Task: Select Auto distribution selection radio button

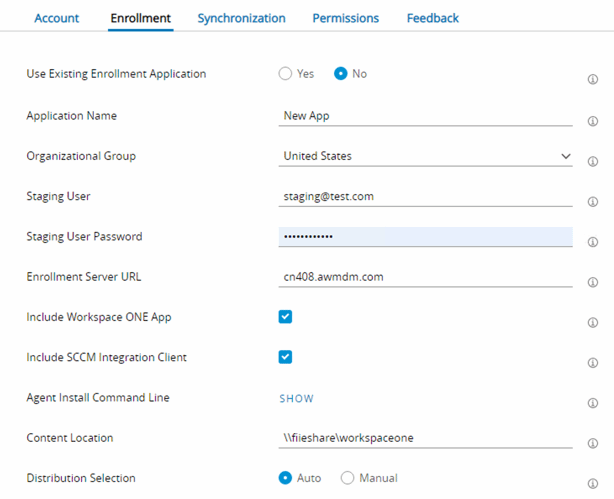Action: [x=286, y=478]
